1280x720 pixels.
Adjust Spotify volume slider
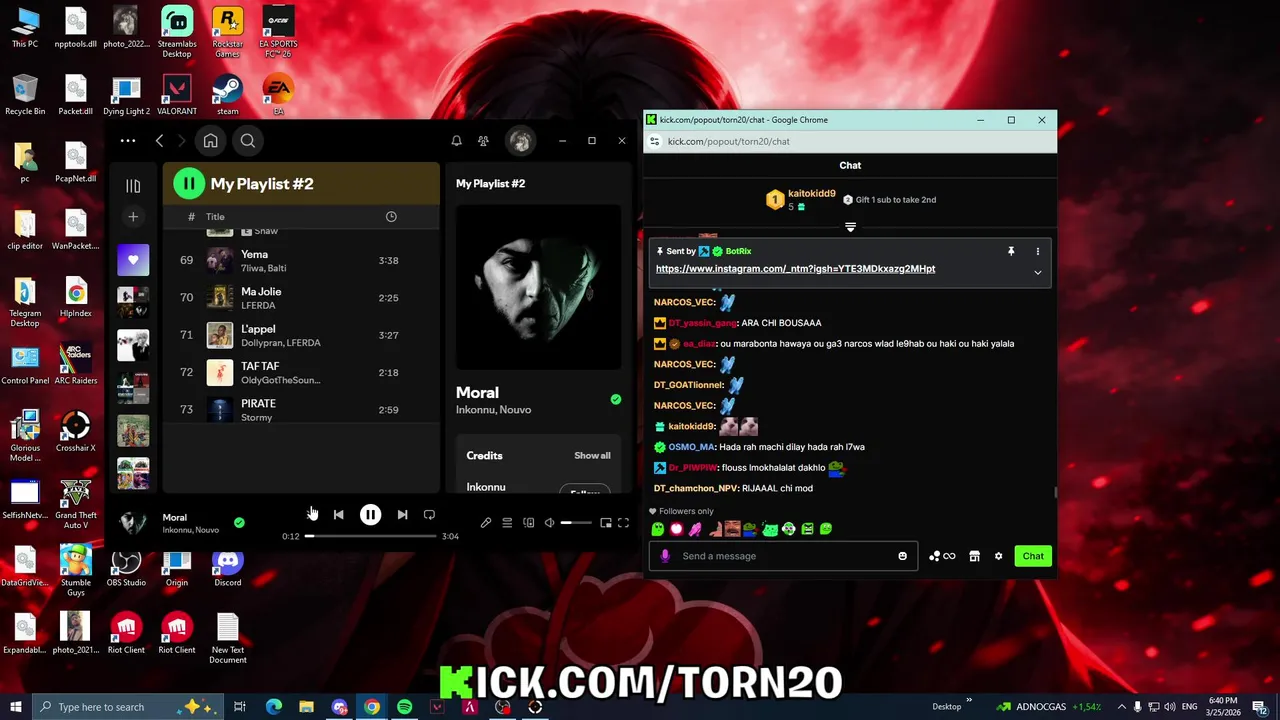click(x=576, y=523)
